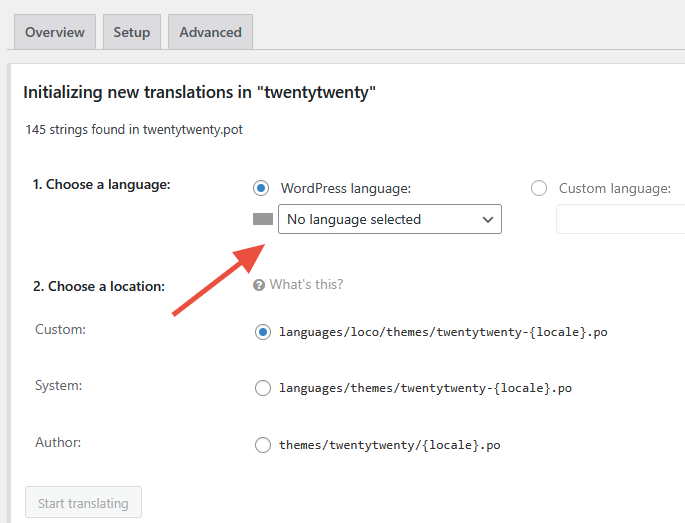The image size is (685, 523).
Task: Click the chevron arrow on language dropdown
Action: click(x=488, y=219)
